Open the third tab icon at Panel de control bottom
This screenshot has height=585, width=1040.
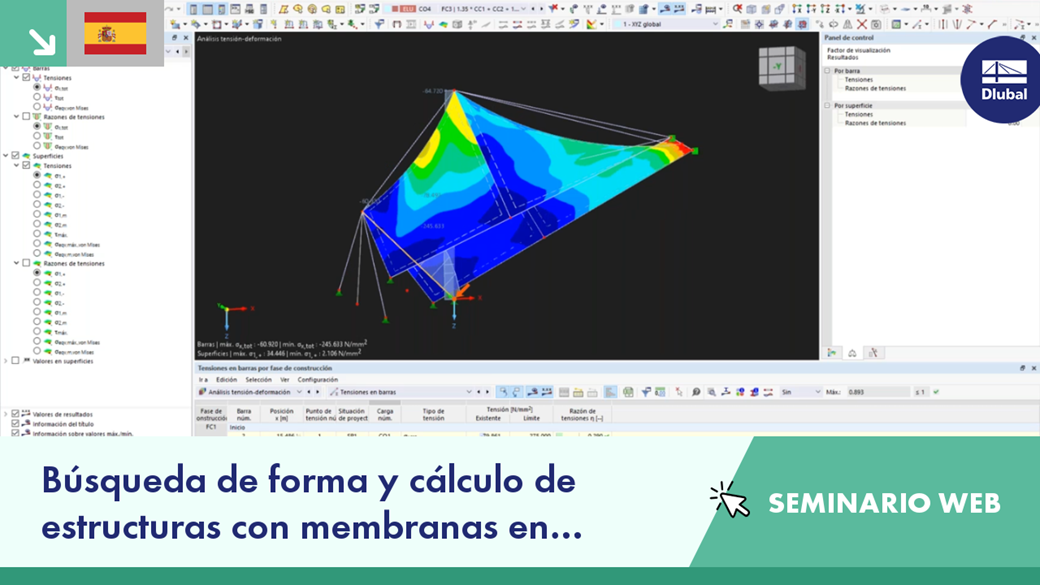point(873,353)
